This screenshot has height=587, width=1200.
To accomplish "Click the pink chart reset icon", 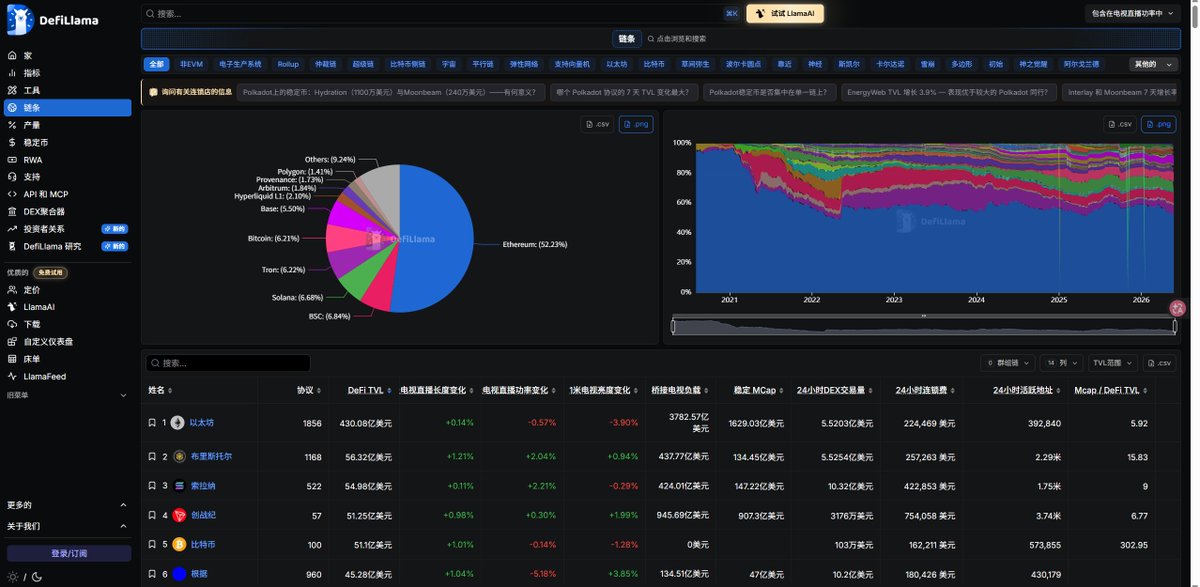I will pyautogui.click(x=1178, y=307).
